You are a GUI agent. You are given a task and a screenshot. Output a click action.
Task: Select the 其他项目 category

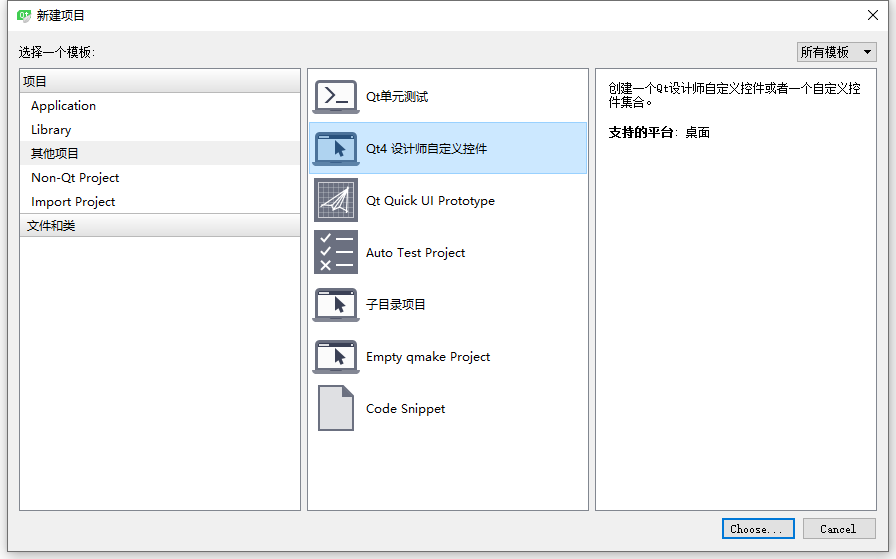(160, 153)
